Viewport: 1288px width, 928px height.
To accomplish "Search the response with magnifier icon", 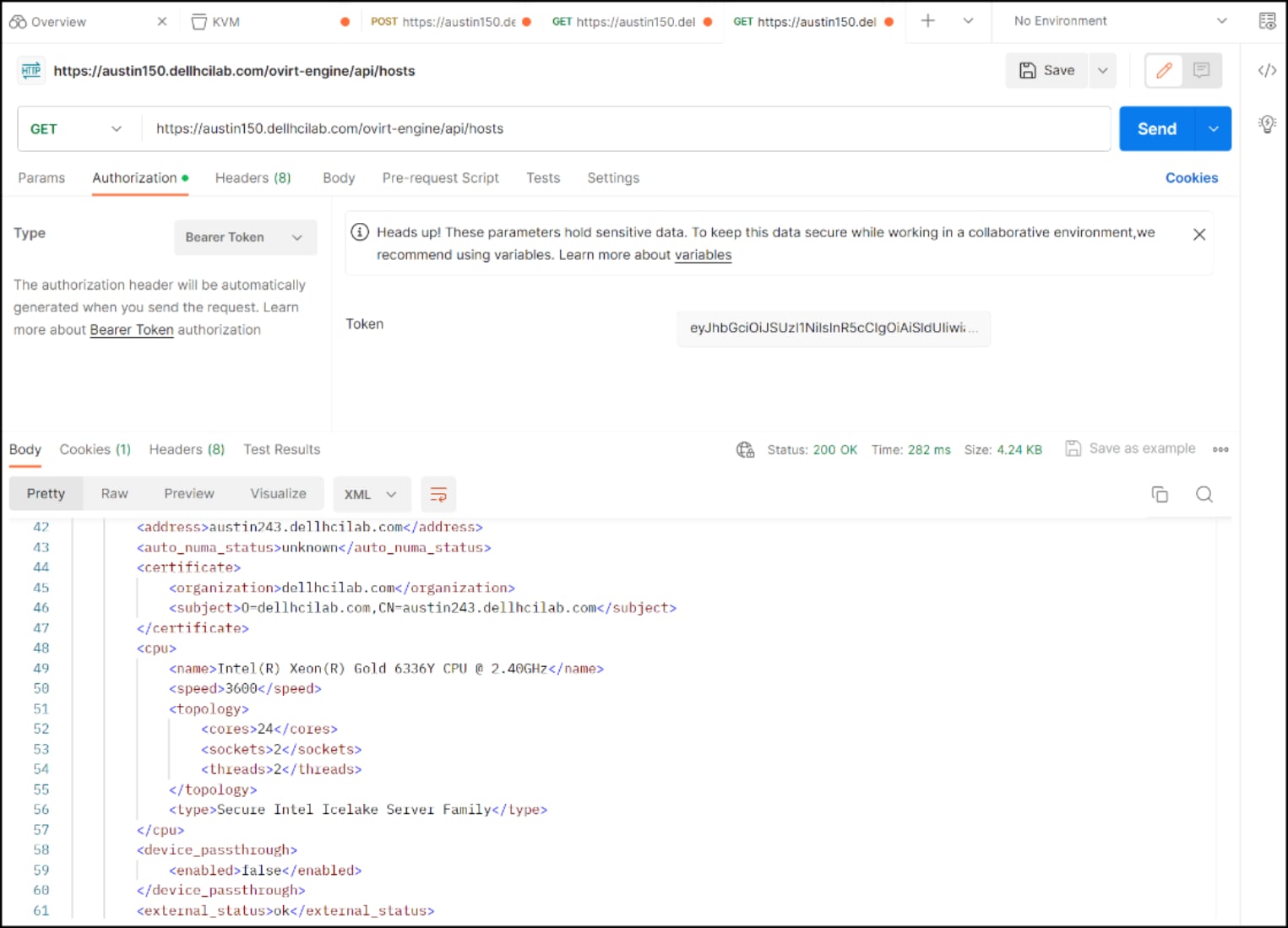I will point(1204,494).
